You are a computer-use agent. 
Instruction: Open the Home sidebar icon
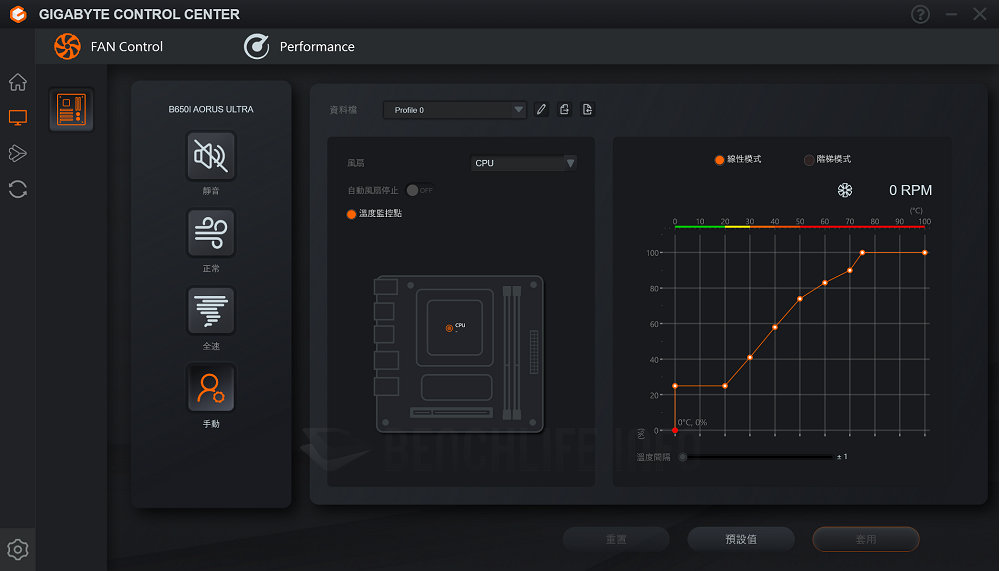tap(18, 82)
